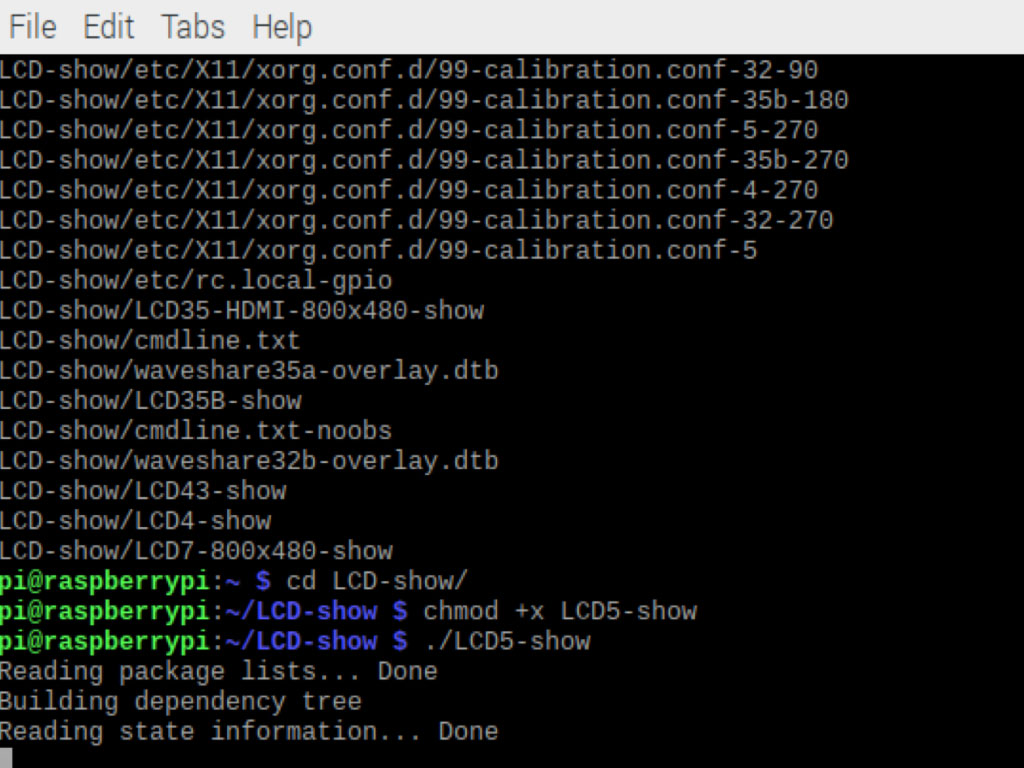Click the line ending in conf-32-270
Image resolution: width=1024 pixels, height=768 pixels.
pos(417,221)
